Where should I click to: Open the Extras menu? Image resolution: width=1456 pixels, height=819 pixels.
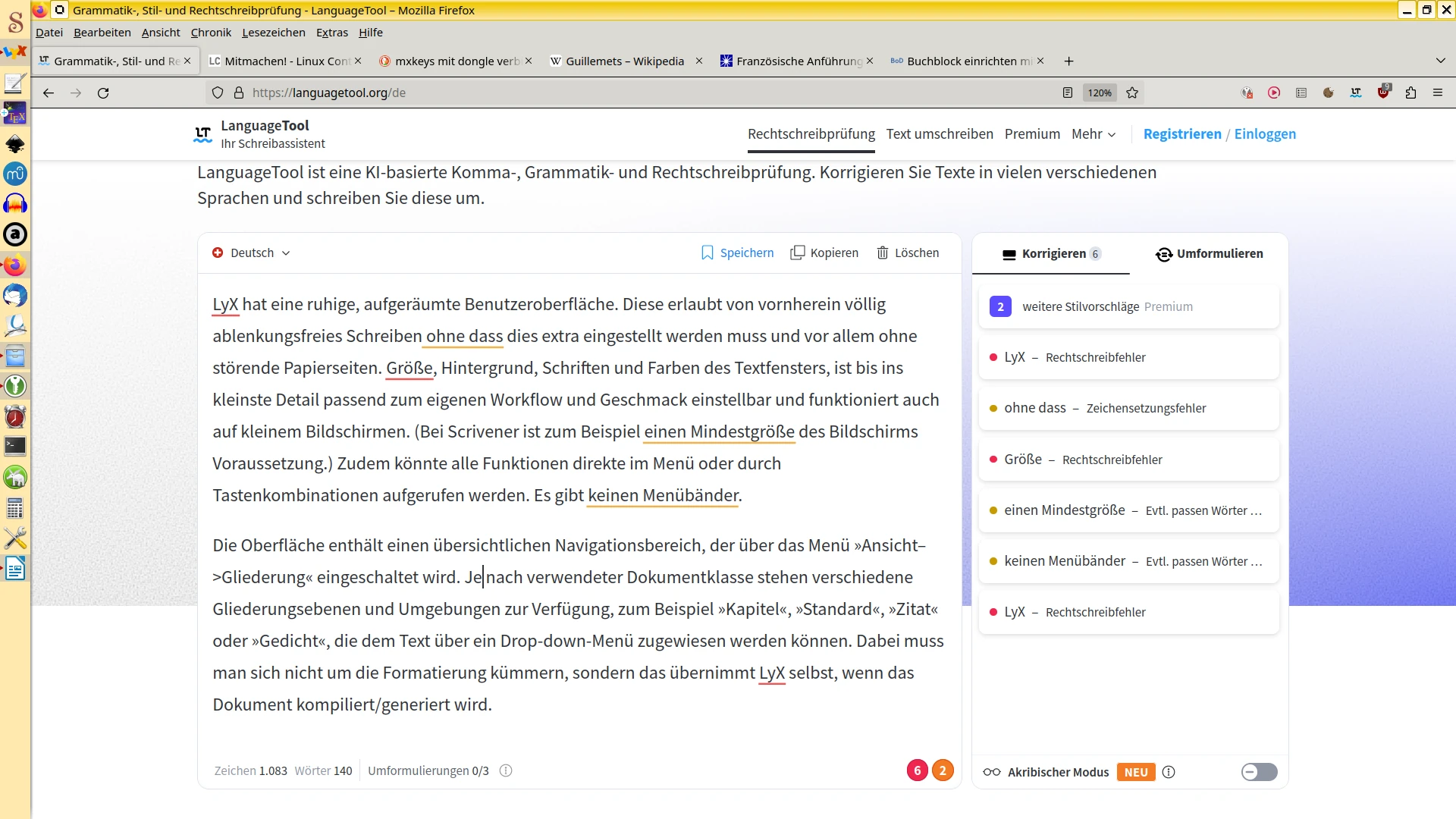(332, 33)
